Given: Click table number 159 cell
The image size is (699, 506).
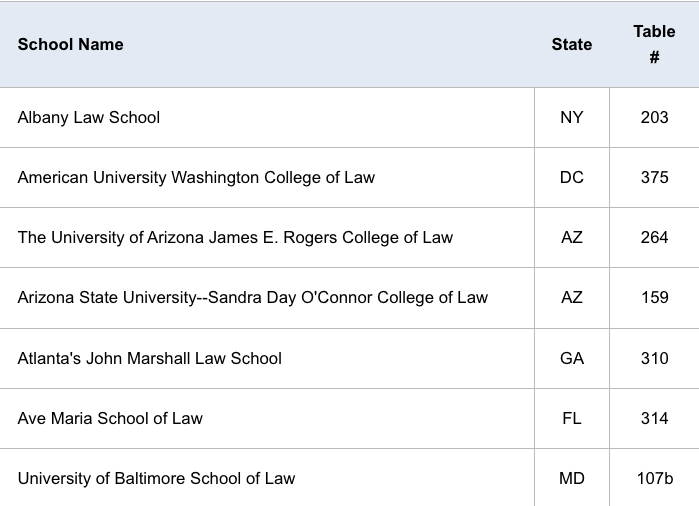Looking at the screenshot, I should coord(654,298).
